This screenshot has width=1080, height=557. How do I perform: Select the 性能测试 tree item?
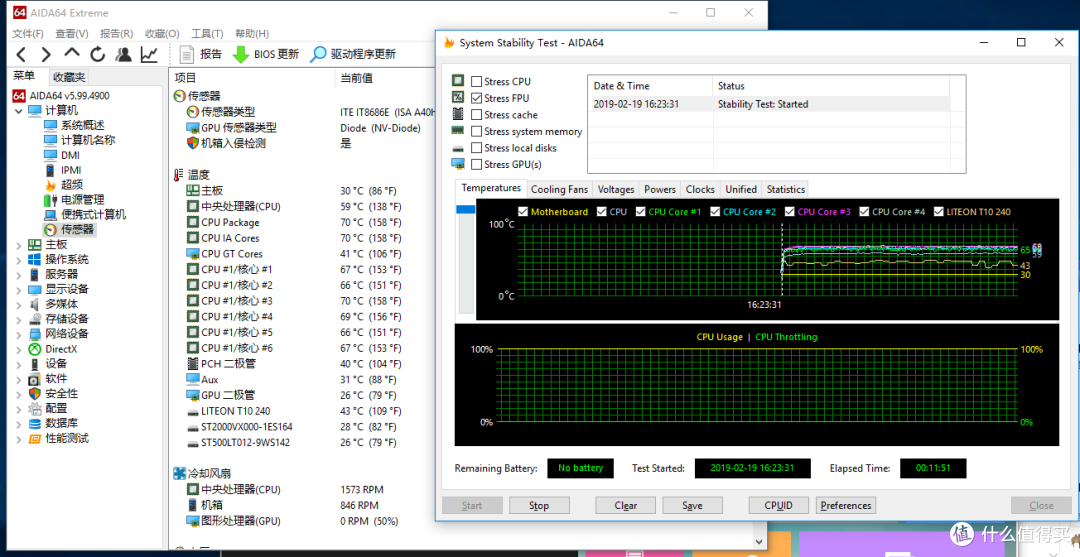click(x=59, y=439)
